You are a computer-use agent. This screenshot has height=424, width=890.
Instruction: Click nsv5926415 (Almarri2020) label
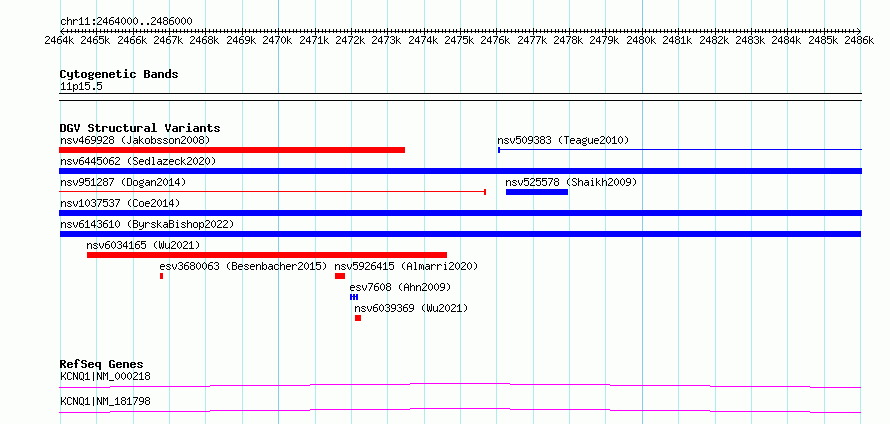click(x=406, y=266)
